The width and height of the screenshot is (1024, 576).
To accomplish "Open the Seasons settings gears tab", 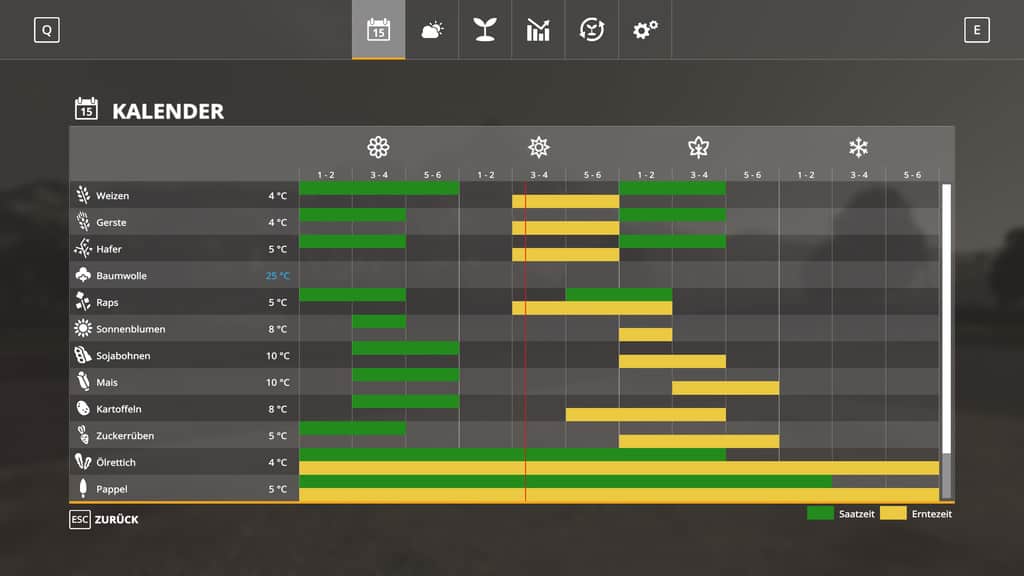I will coord(645,30).
